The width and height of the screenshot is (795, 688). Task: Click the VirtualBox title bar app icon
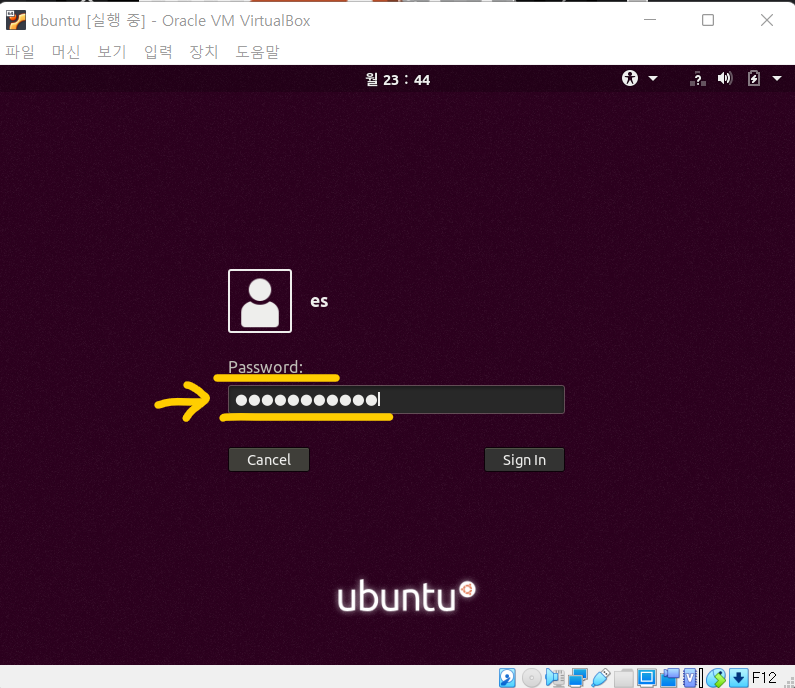tap(16, 20)
